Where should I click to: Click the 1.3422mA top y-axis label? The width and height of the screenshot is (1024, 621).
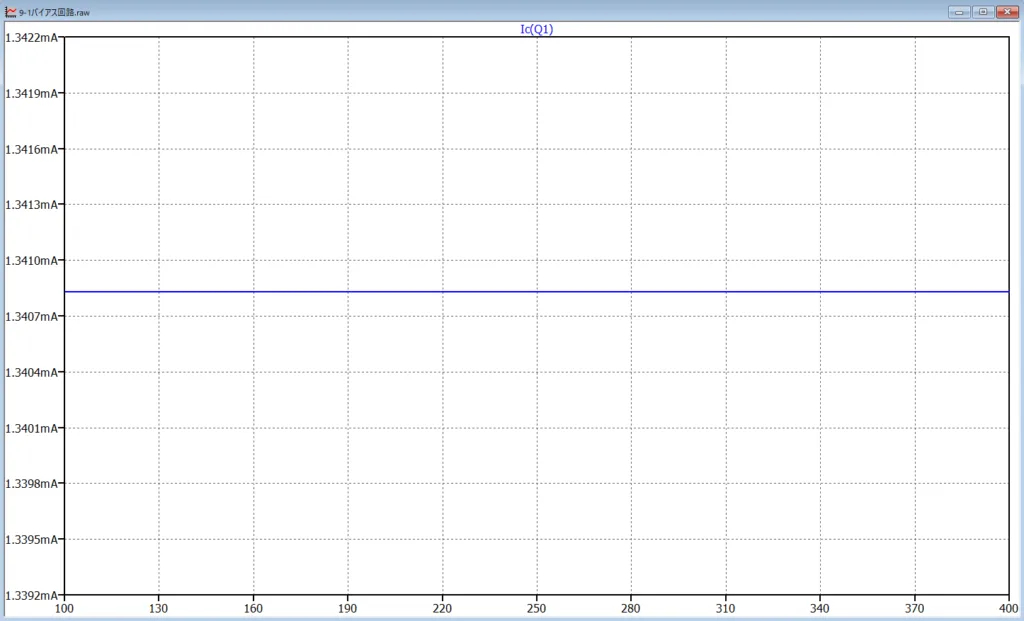[x=30, y=37]
